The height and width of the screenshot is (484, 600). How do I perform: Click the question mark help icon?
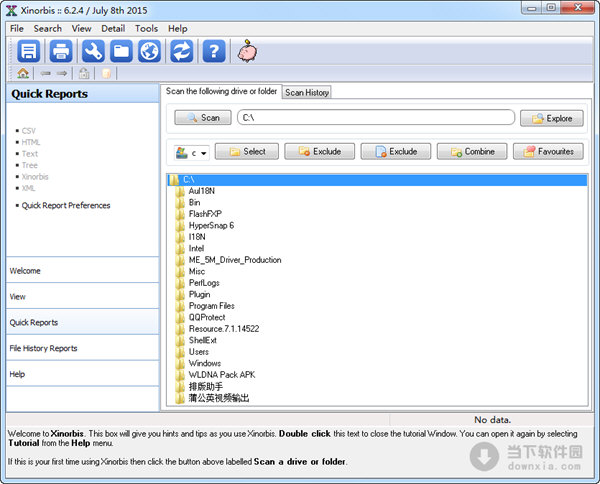[x=214, y=51]
